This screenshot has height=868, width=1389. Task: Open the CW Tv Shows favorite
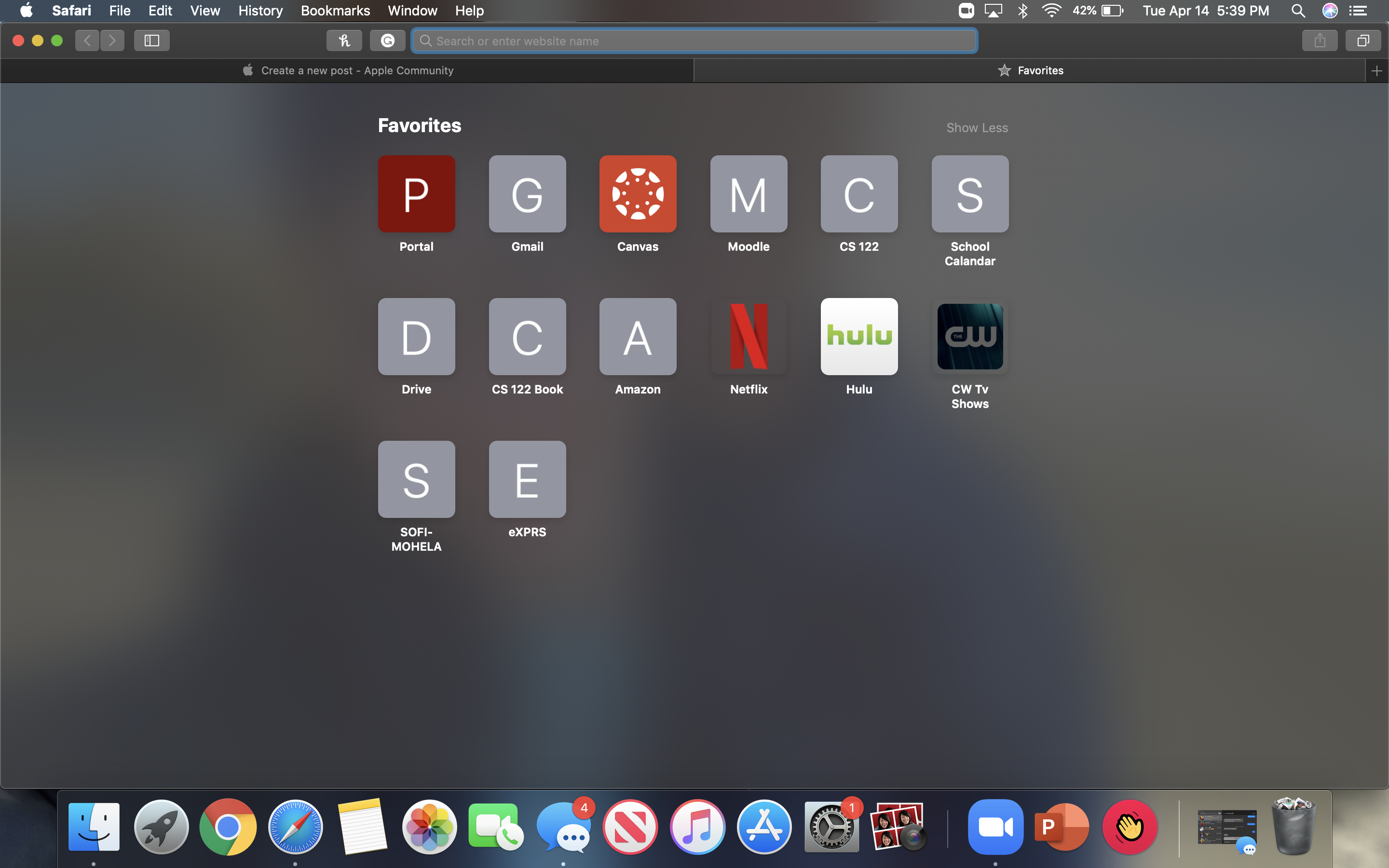pyautogui.click(x=969, y=337)
